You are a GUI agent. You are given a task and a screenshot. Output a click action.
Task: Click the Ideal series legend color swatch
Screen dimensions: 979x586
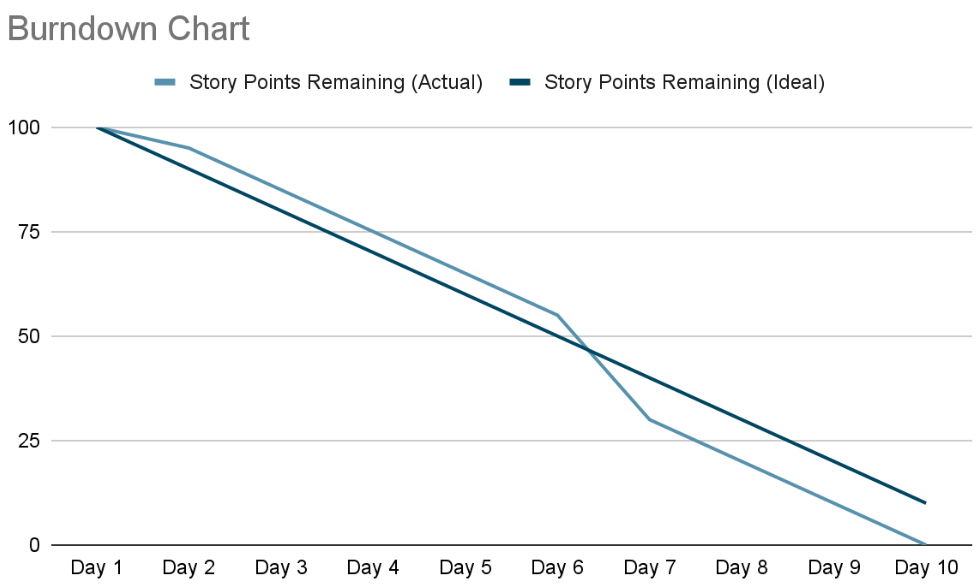pyautogui.click(x=520, y=83)
